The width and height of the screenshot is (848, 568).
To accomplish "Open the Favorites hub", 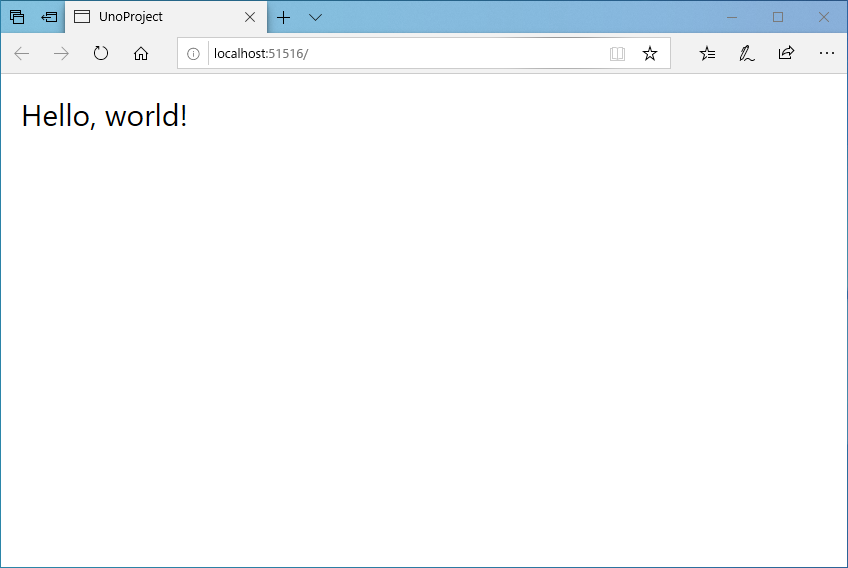I will (707, 54).
